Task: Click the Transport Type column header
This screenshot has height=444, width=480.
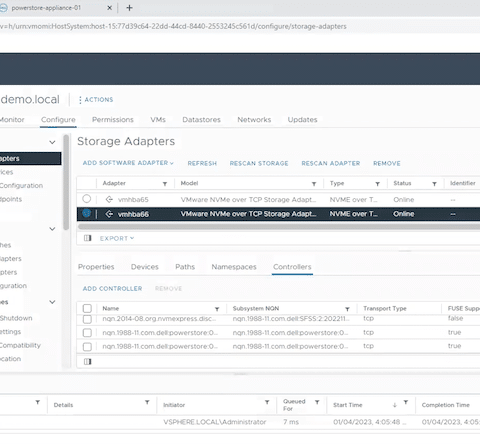Action: coord(385,309)
